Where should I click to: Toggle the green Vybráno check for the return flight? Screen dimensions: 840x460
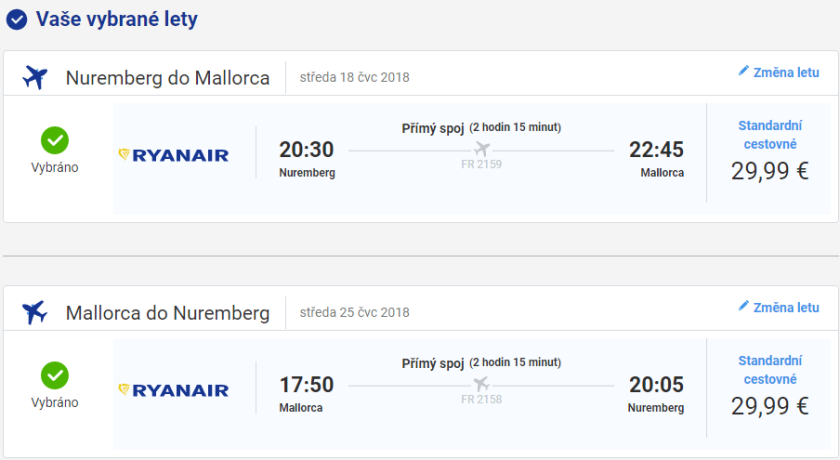click(55, 375)
